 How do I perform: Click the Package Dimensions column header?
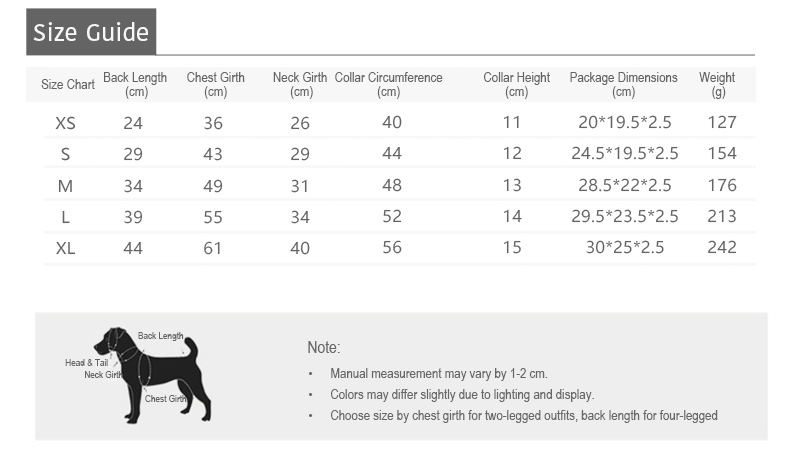(x=623, y=85)
